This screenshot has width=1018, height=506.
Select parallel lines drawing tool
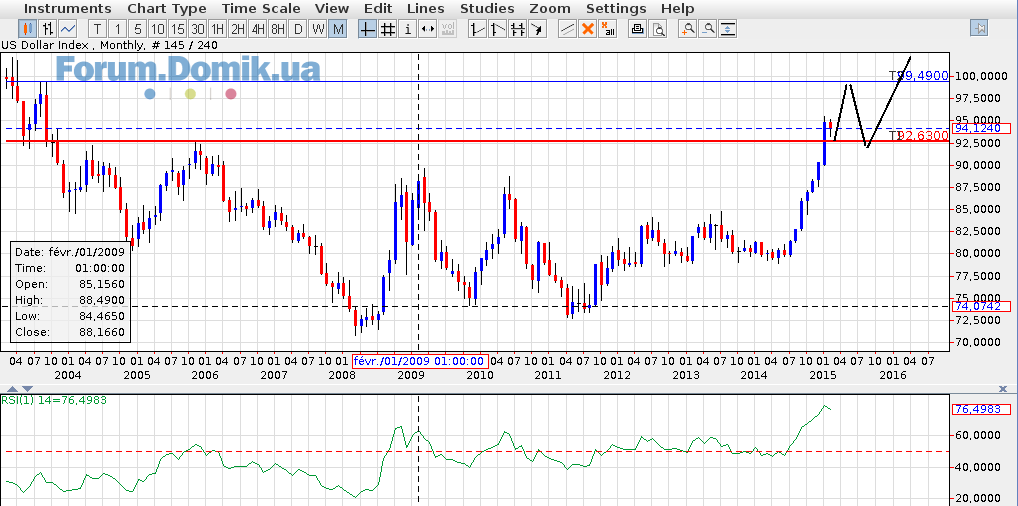(518, 29)
